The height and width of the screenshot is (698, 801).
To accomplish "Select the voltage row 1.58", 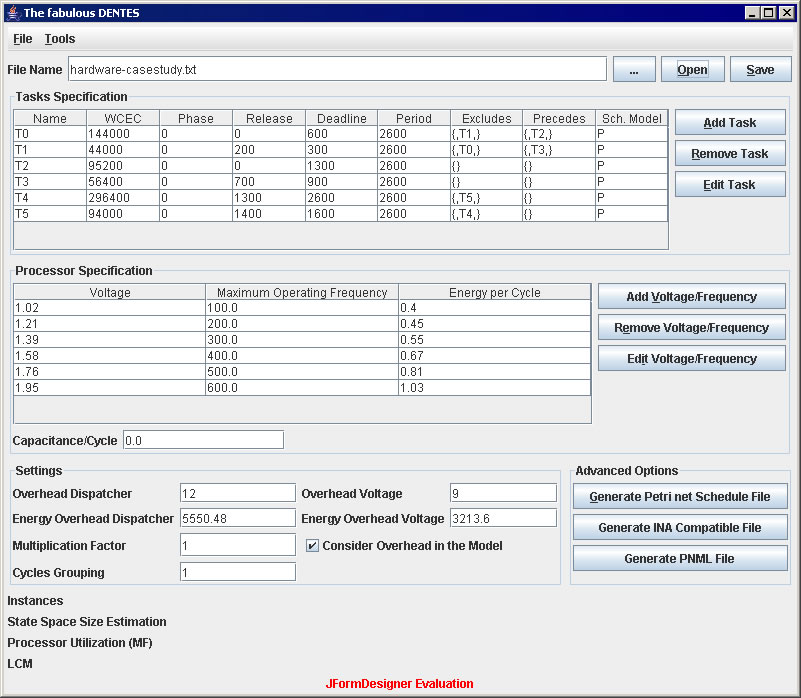I will coord(109,356).
